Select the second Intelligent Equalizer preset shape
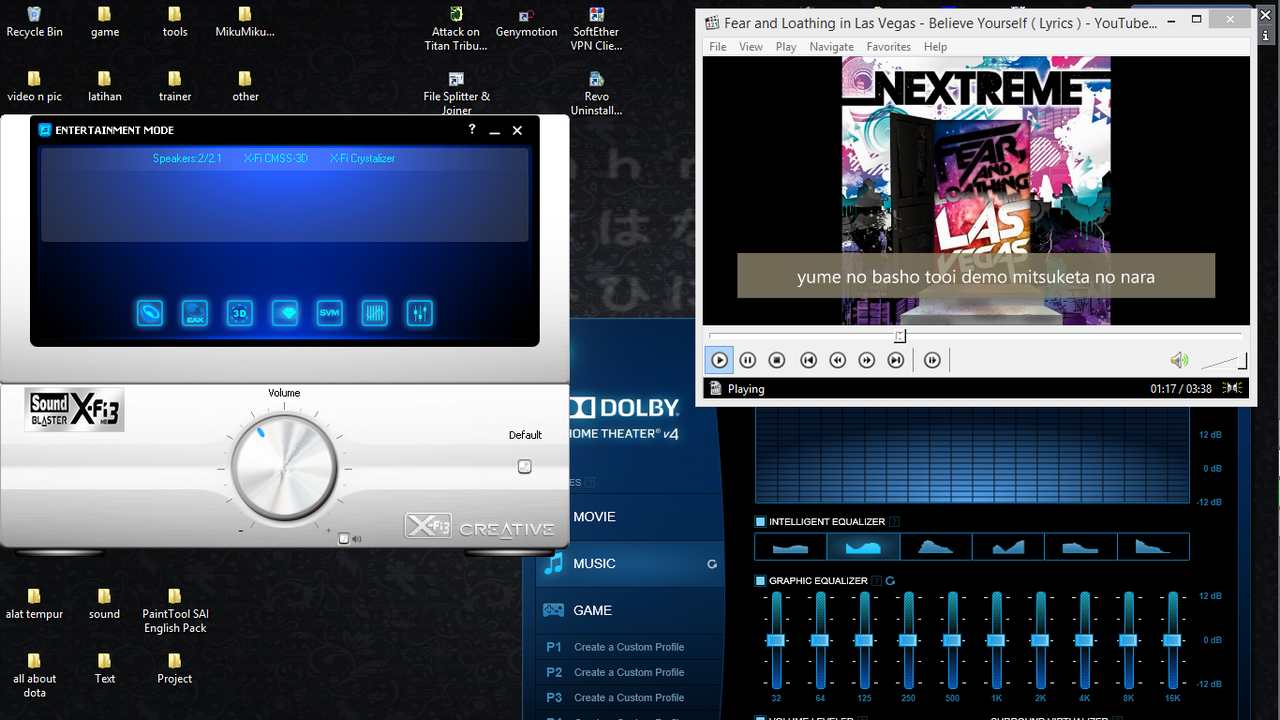Viewport: 1280px width, 720px height. point(863,546)
